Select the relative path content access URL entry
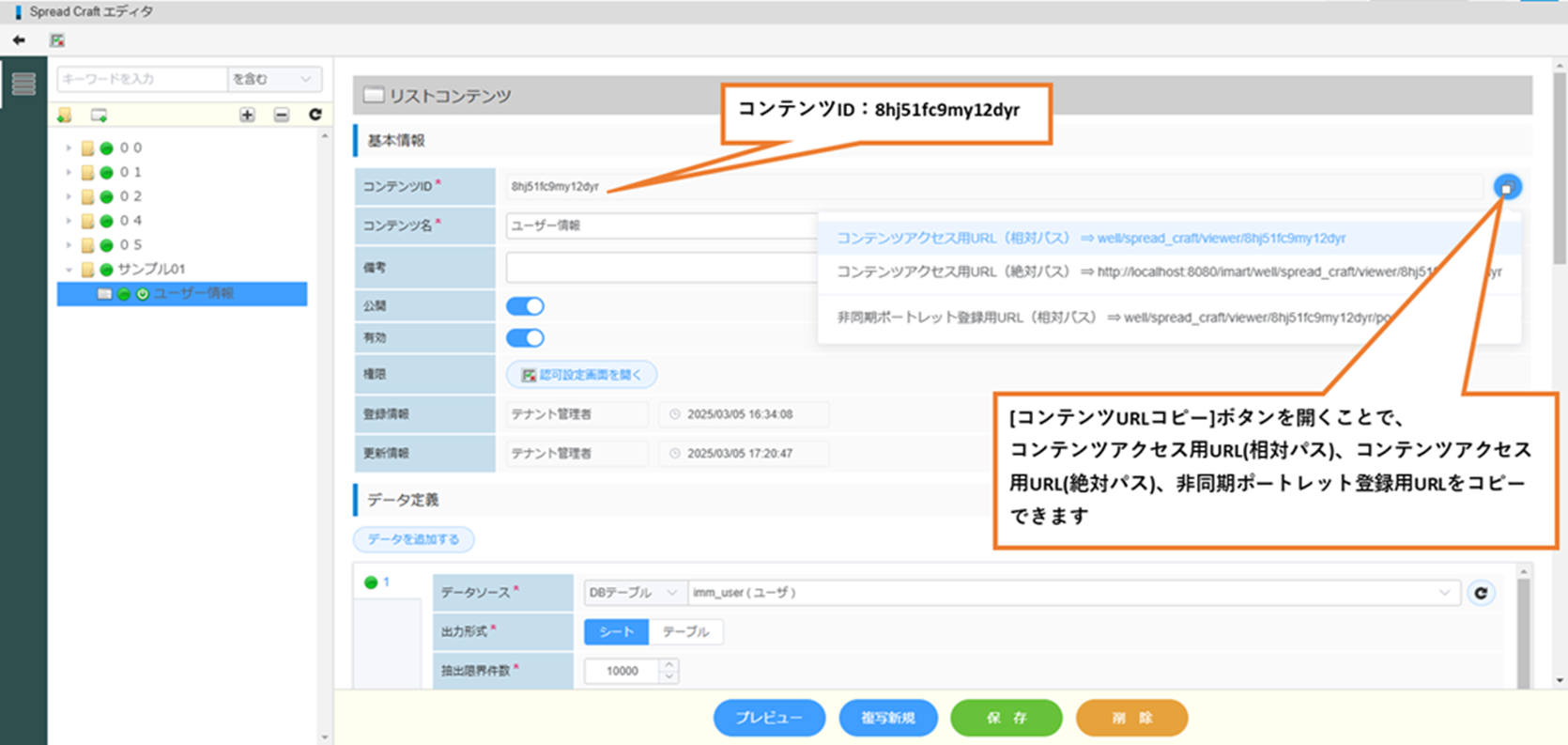 click(x=1090, y=239)
